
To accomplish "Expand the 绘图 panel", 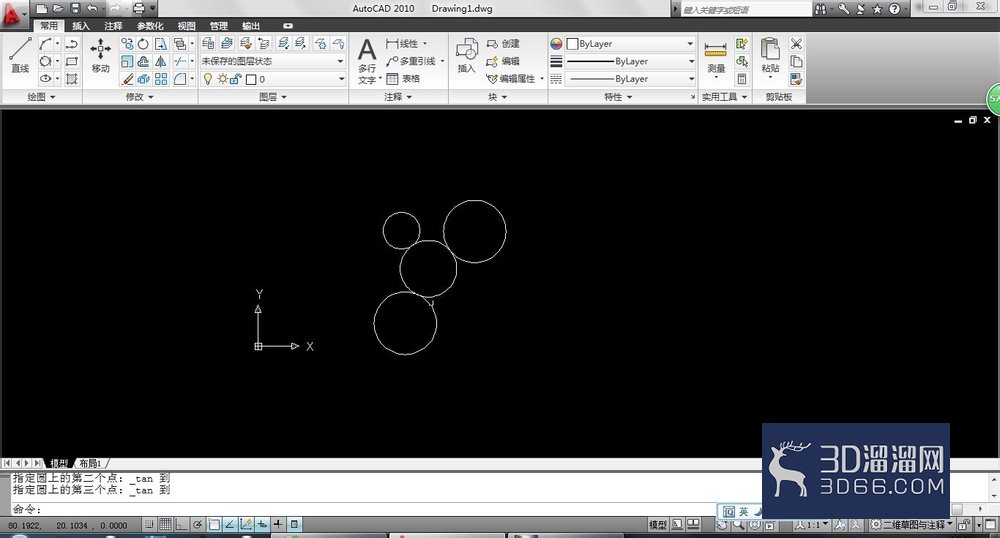I will pyautogui.click(x=41, y=97).
